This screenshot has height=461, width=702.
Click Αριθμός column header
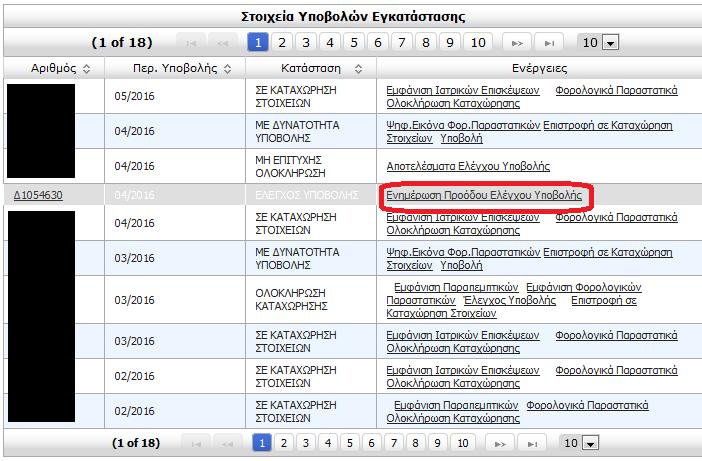54,68
